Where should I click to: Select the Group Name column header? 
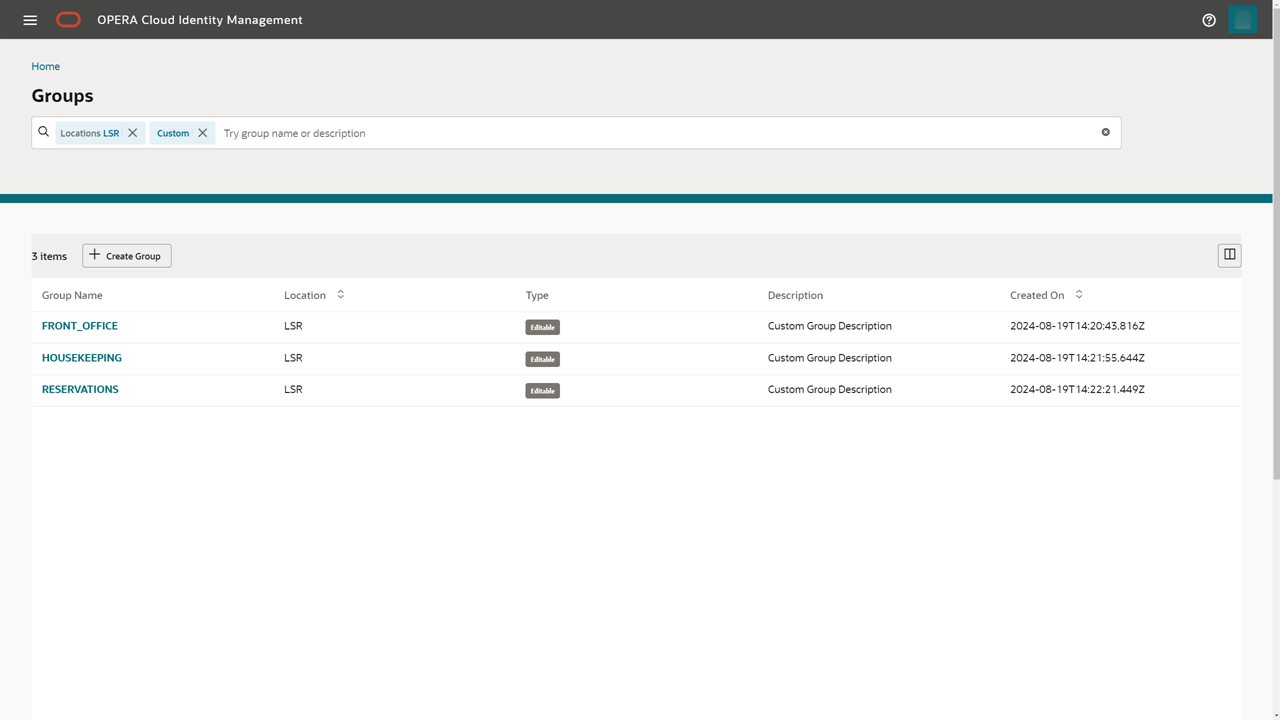[x=72, y=296]
